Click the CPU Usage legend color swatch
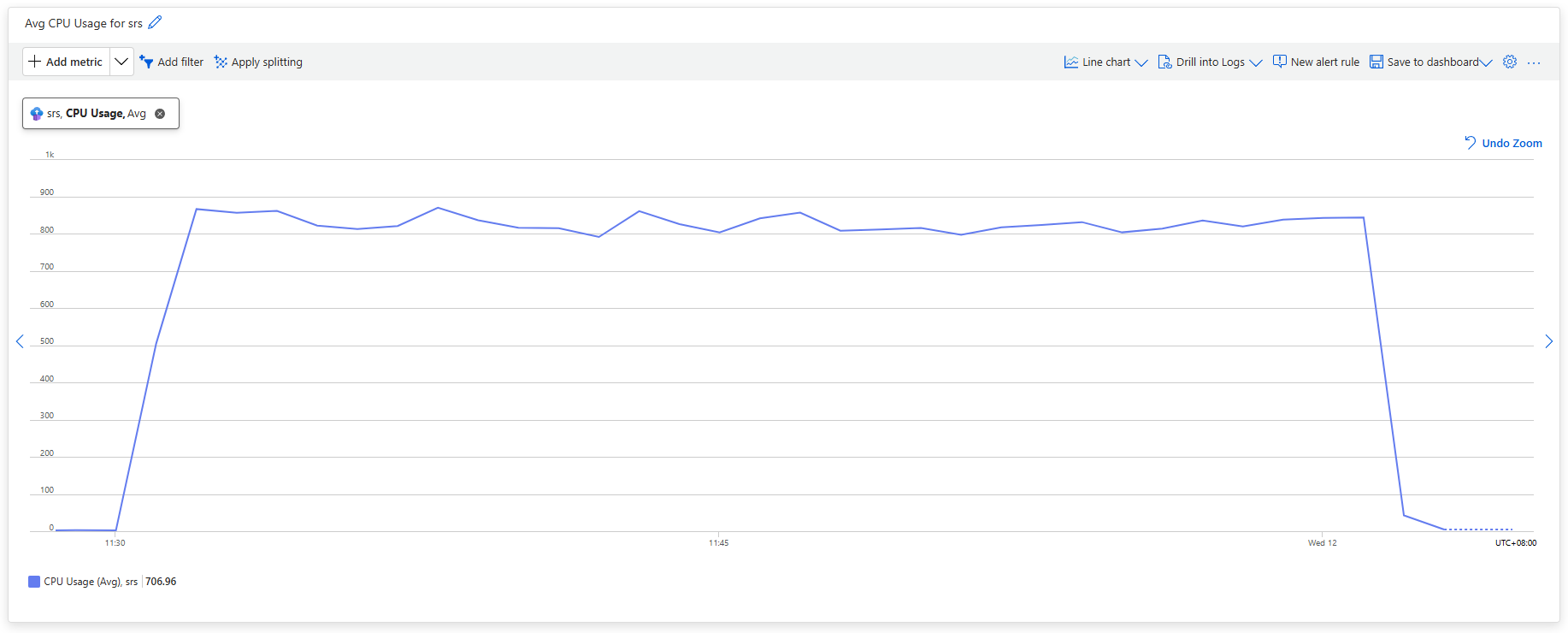 pyautogui.click(x=34, y=582)
